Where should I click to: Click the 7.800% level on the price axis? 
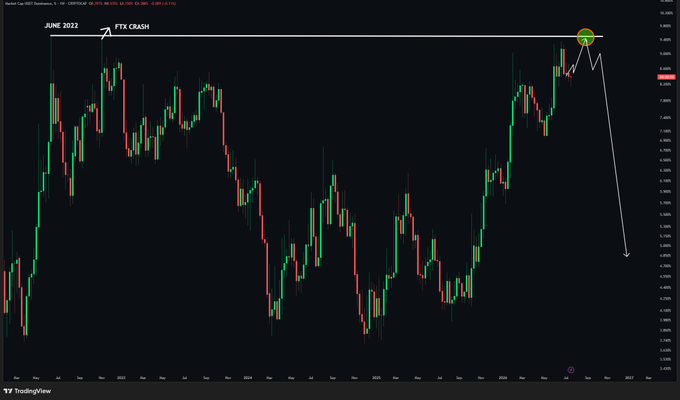[665, 101]
